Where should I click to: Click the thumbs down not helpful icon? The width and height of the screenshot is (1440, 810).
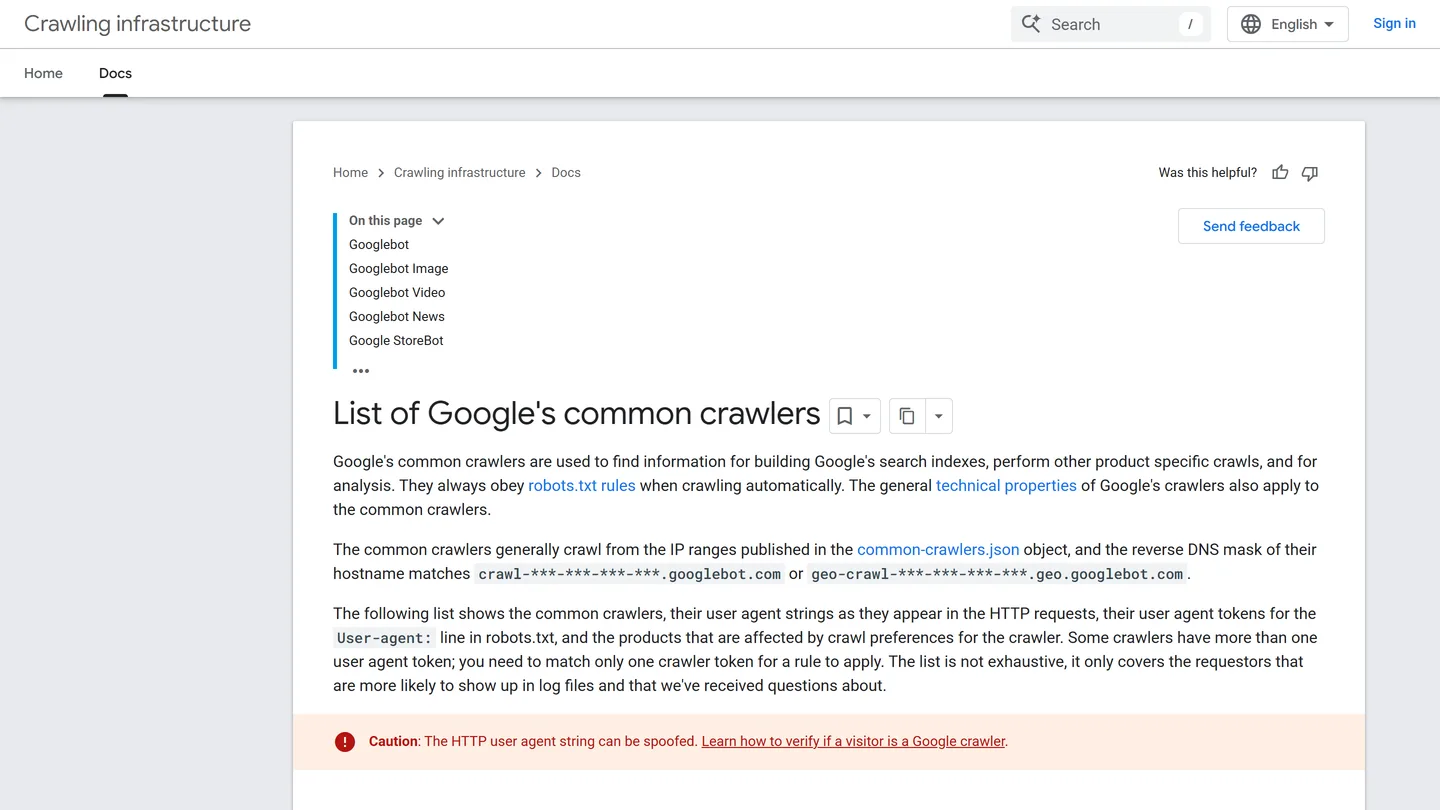pyautogui.click(x=1310, y=173)
